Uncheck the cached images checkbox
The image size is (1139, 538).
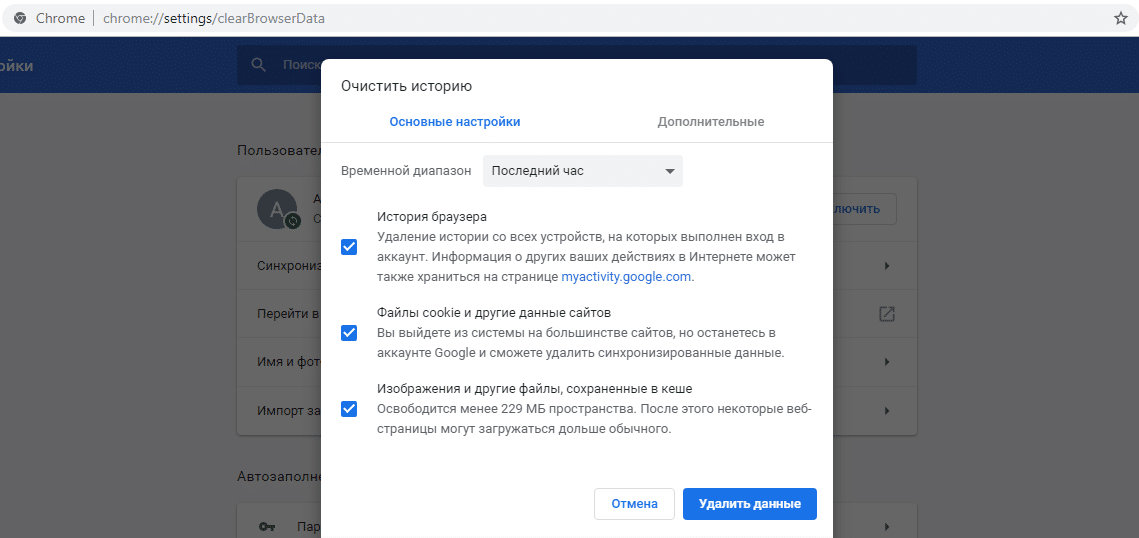tap(349, 409)
